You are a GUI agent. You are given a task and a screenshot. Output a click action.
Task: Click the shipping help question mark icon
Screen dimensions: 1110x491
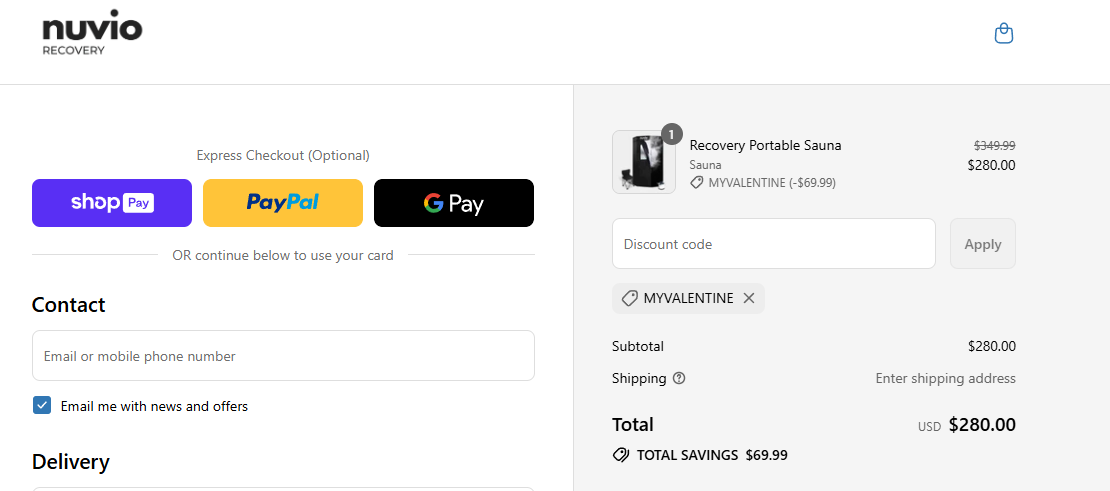(x=679, y=379)
